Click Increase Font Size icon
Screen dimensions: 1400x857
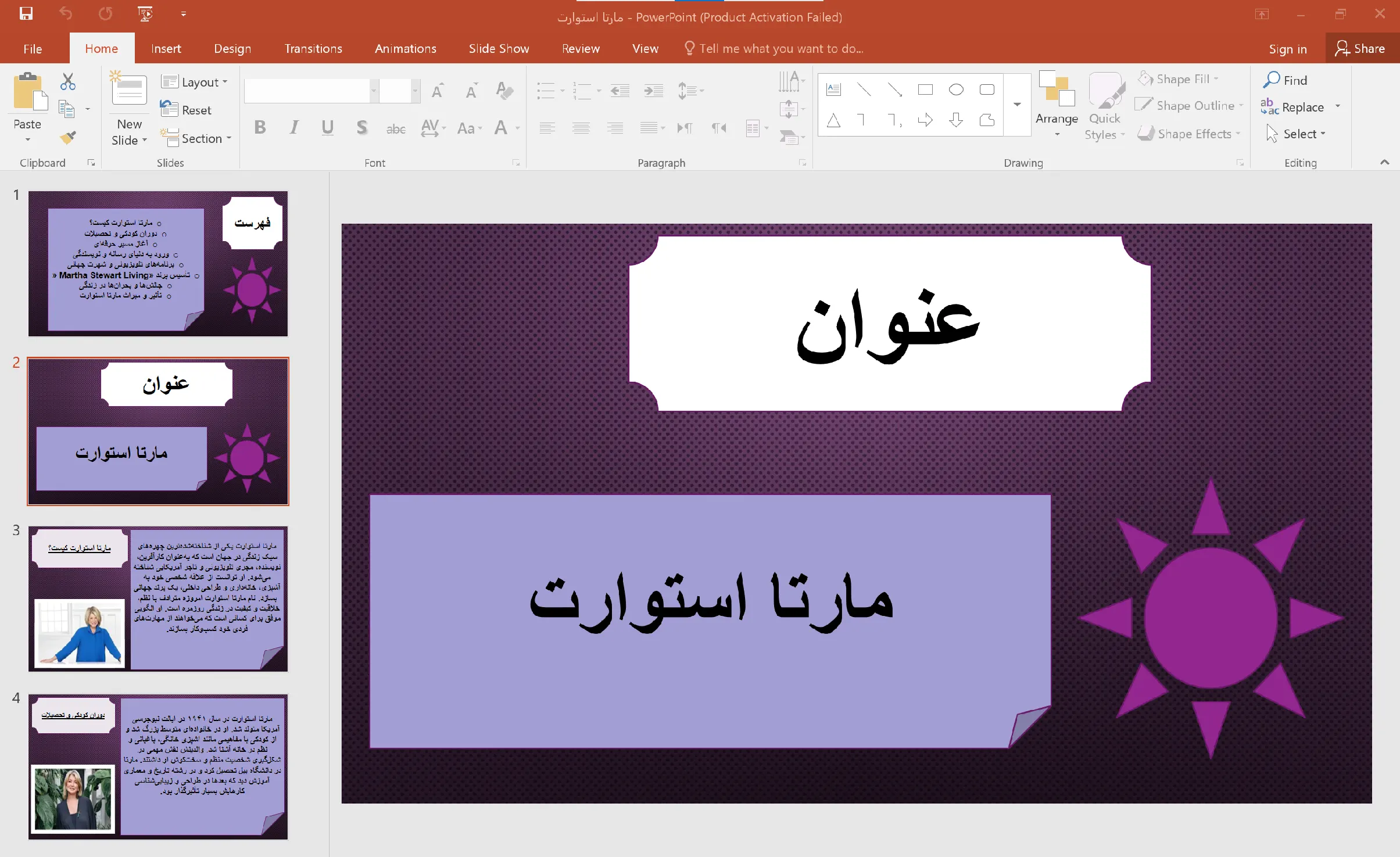[x=438, y=91]
